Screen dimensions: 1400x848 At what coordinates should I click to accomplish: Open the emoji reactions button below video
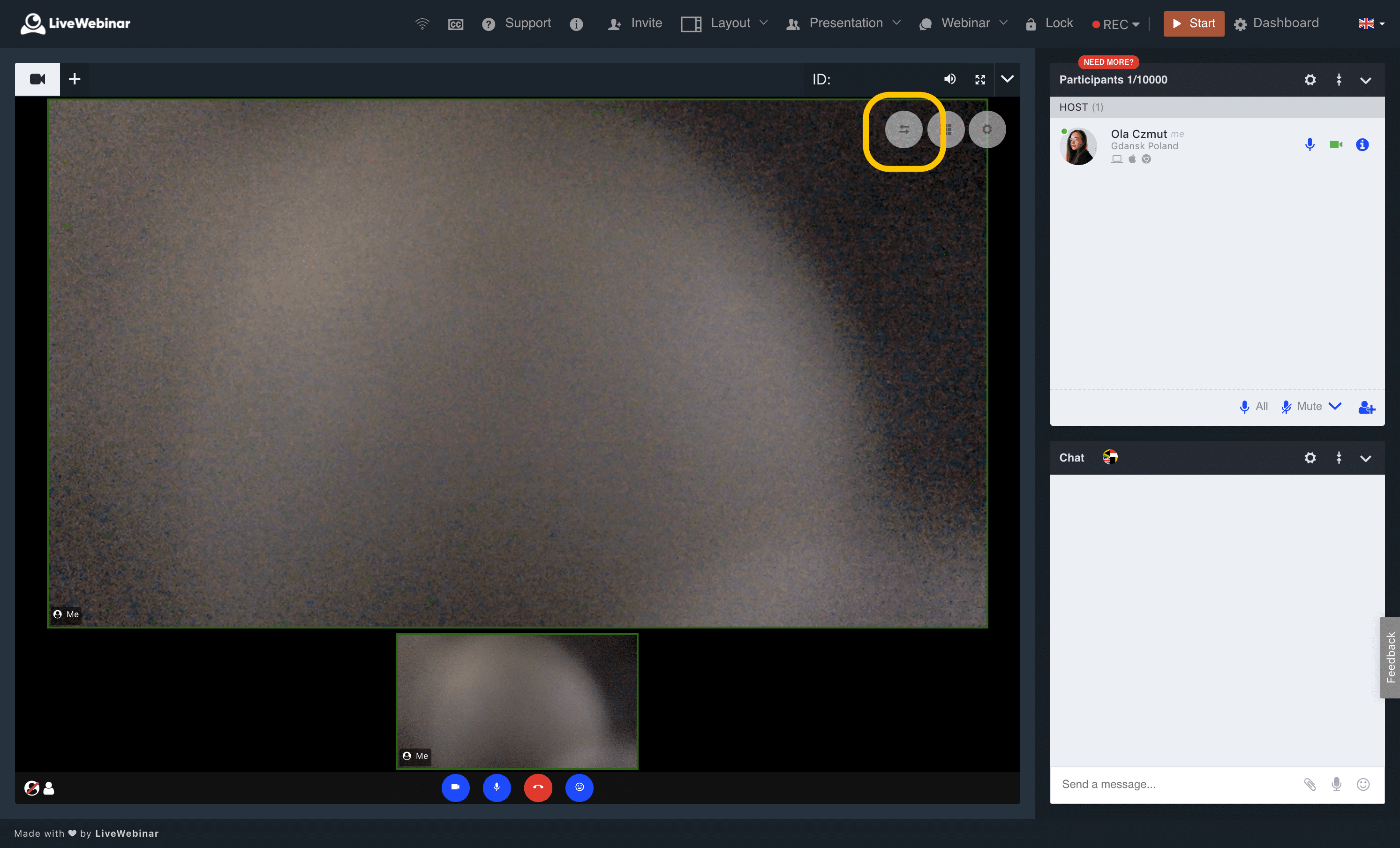[x=579, y=787]
